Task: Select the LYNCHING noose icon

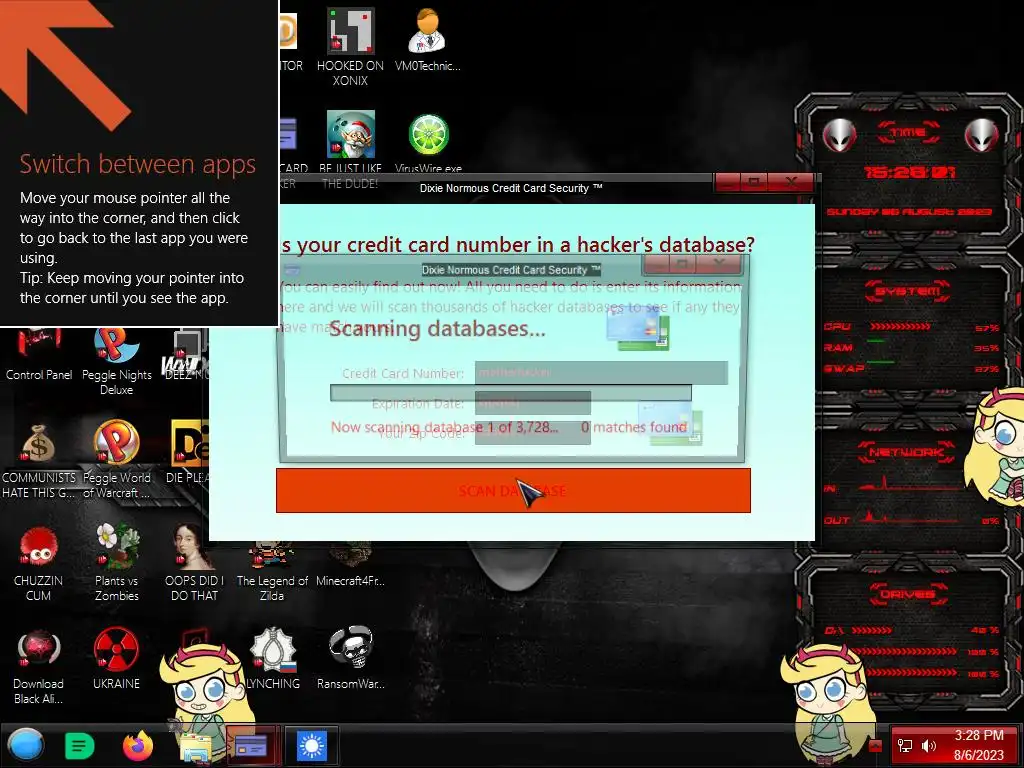Action: point(272,650)
